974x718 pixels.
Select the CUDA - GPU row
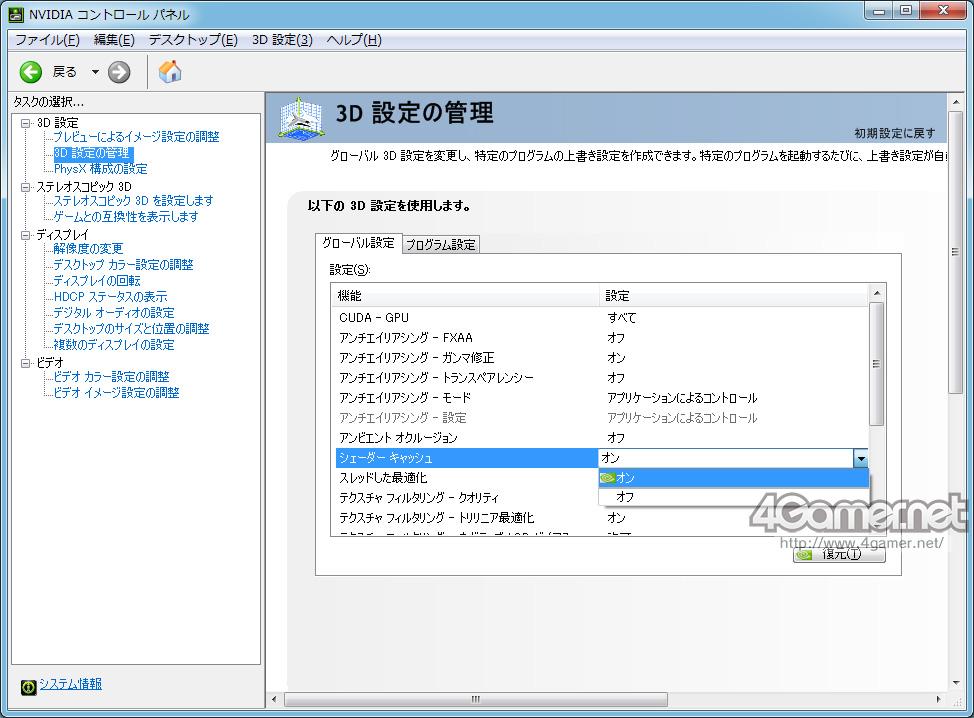click(x=601, y=317)
